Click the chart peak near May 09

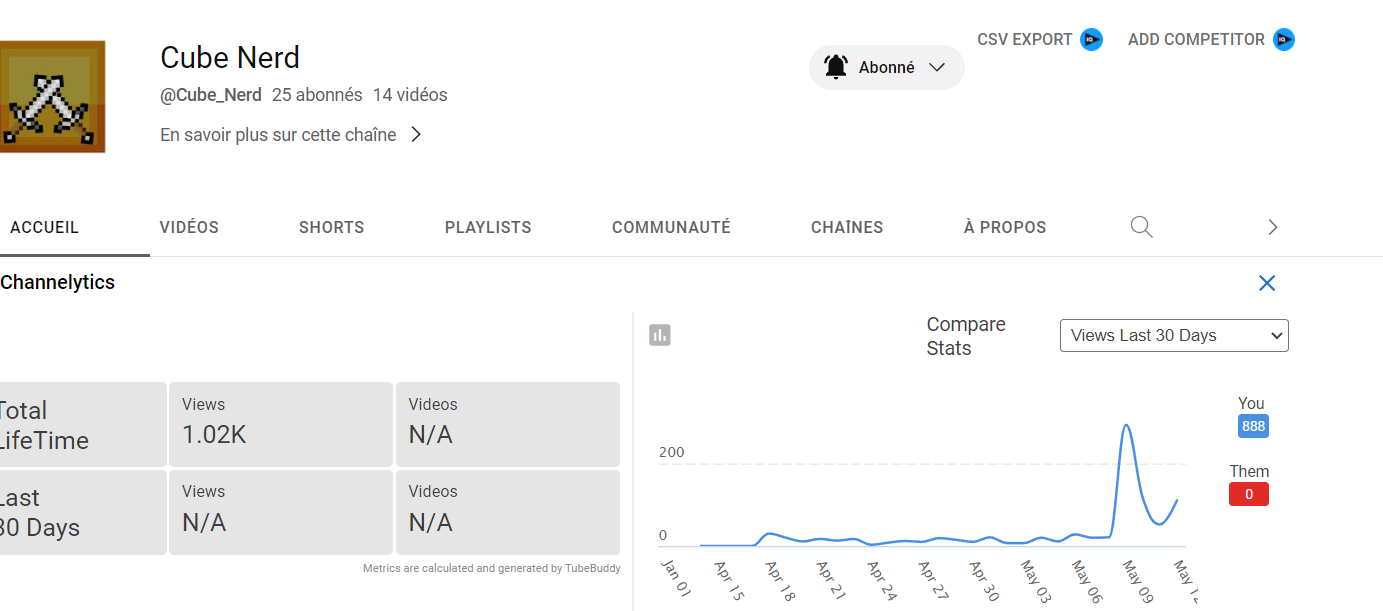tap(1127, 426)
